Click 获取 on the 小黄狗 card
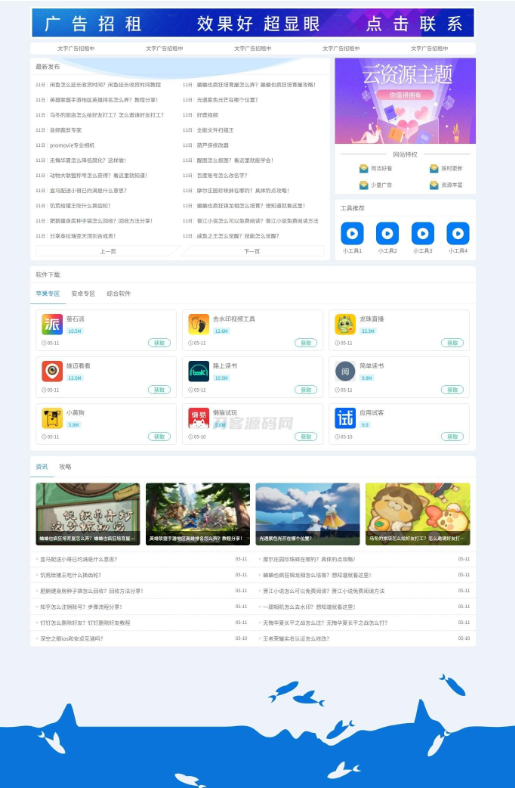515x788 pixels. coord(159,436)
